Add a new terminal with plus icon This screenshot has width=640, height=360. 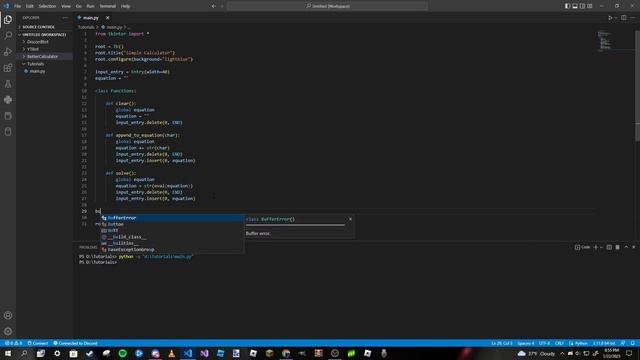pyautogui.click(x=596, y=247)
